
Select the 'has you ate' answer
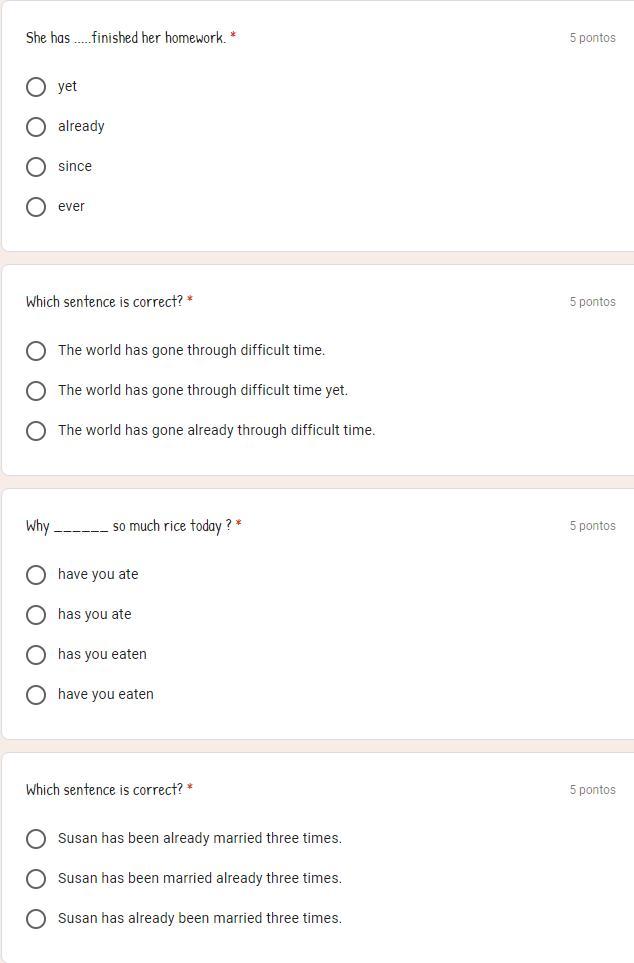coord(36,615)
